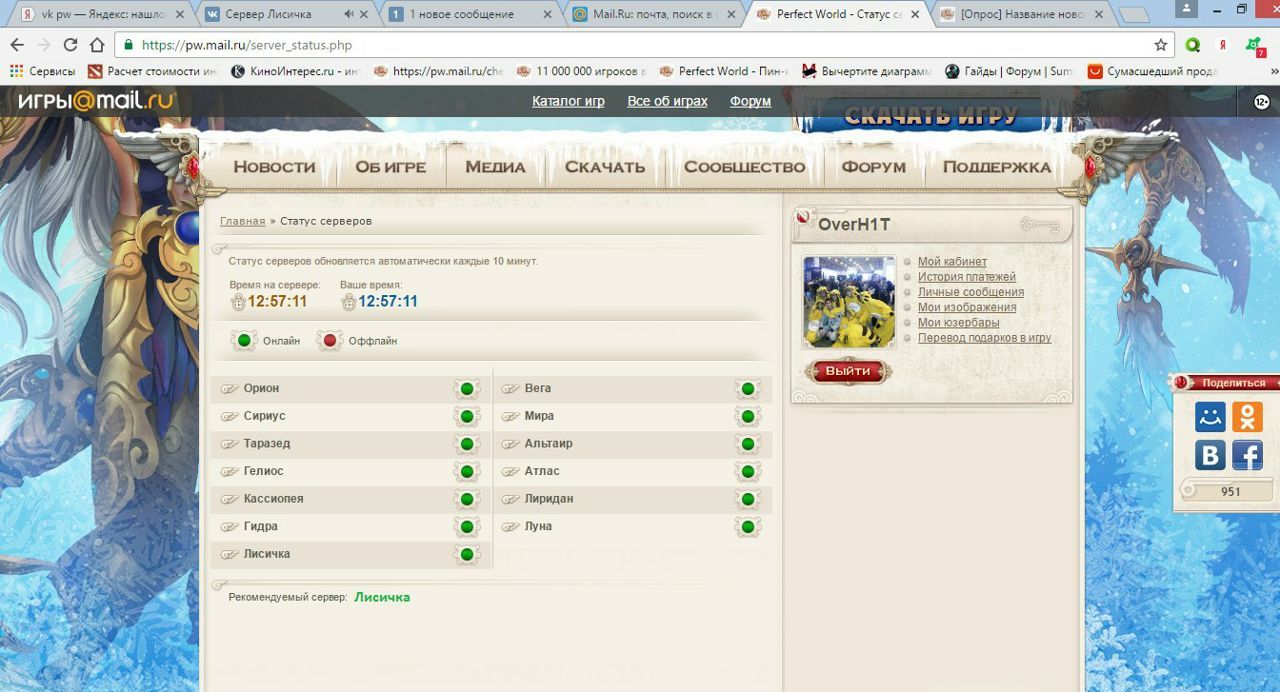Open the Новости navigation menu item

click(274, 167)
